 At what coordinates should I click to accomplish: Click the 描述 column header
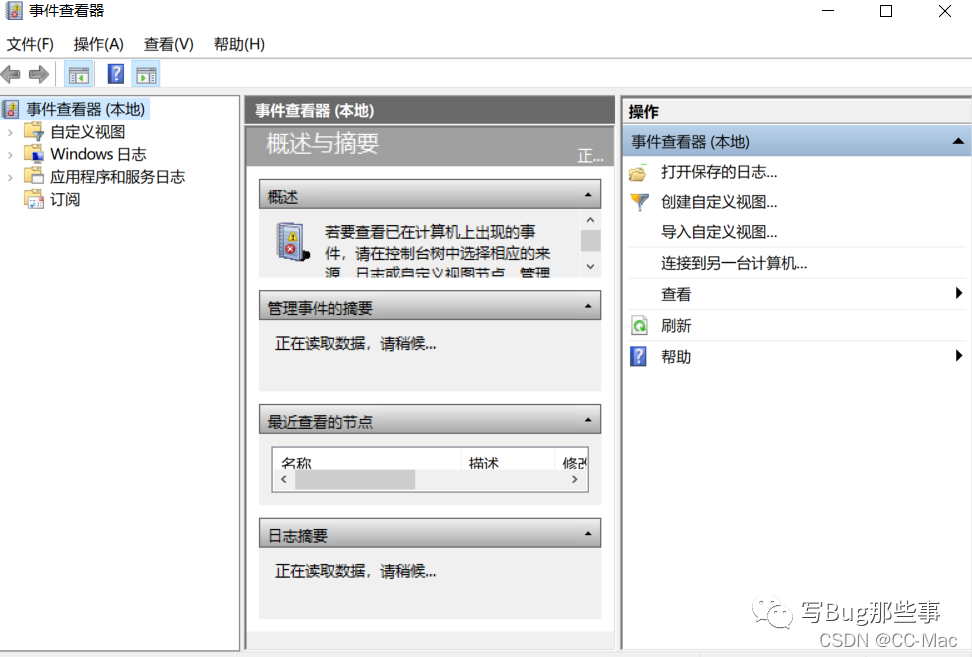[x=508, y=461]
